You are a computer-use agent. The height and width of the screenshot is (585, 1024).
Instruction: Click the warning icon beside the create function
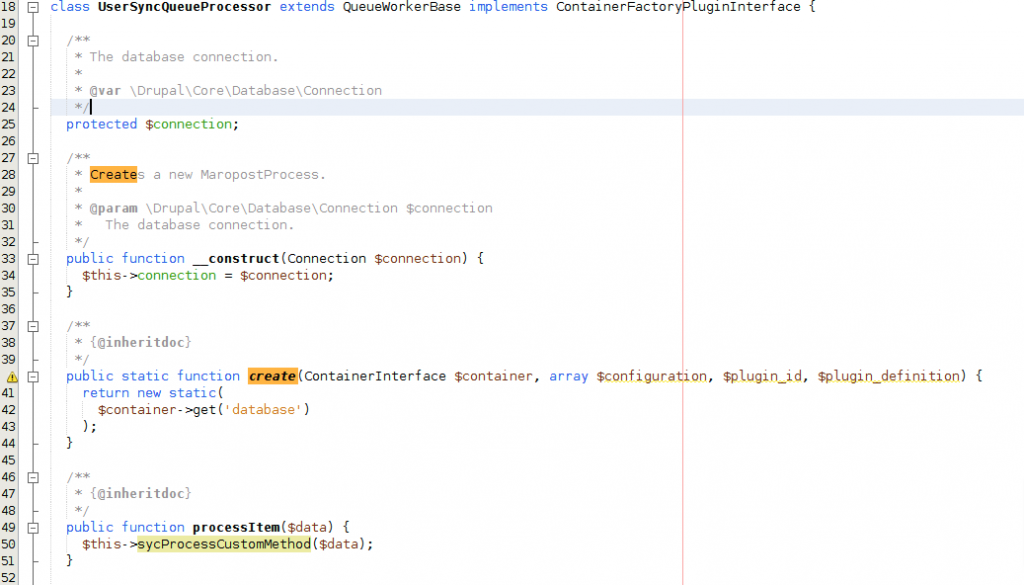13,377
